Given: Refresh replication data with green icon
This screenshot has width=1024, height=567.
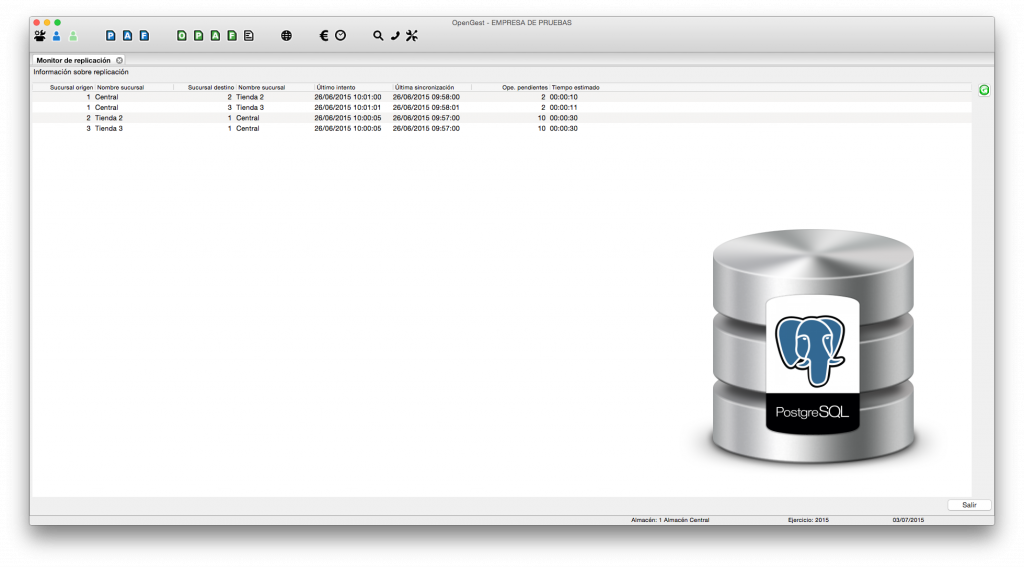Looking at the screenshot, I should (x=984, y=90).
